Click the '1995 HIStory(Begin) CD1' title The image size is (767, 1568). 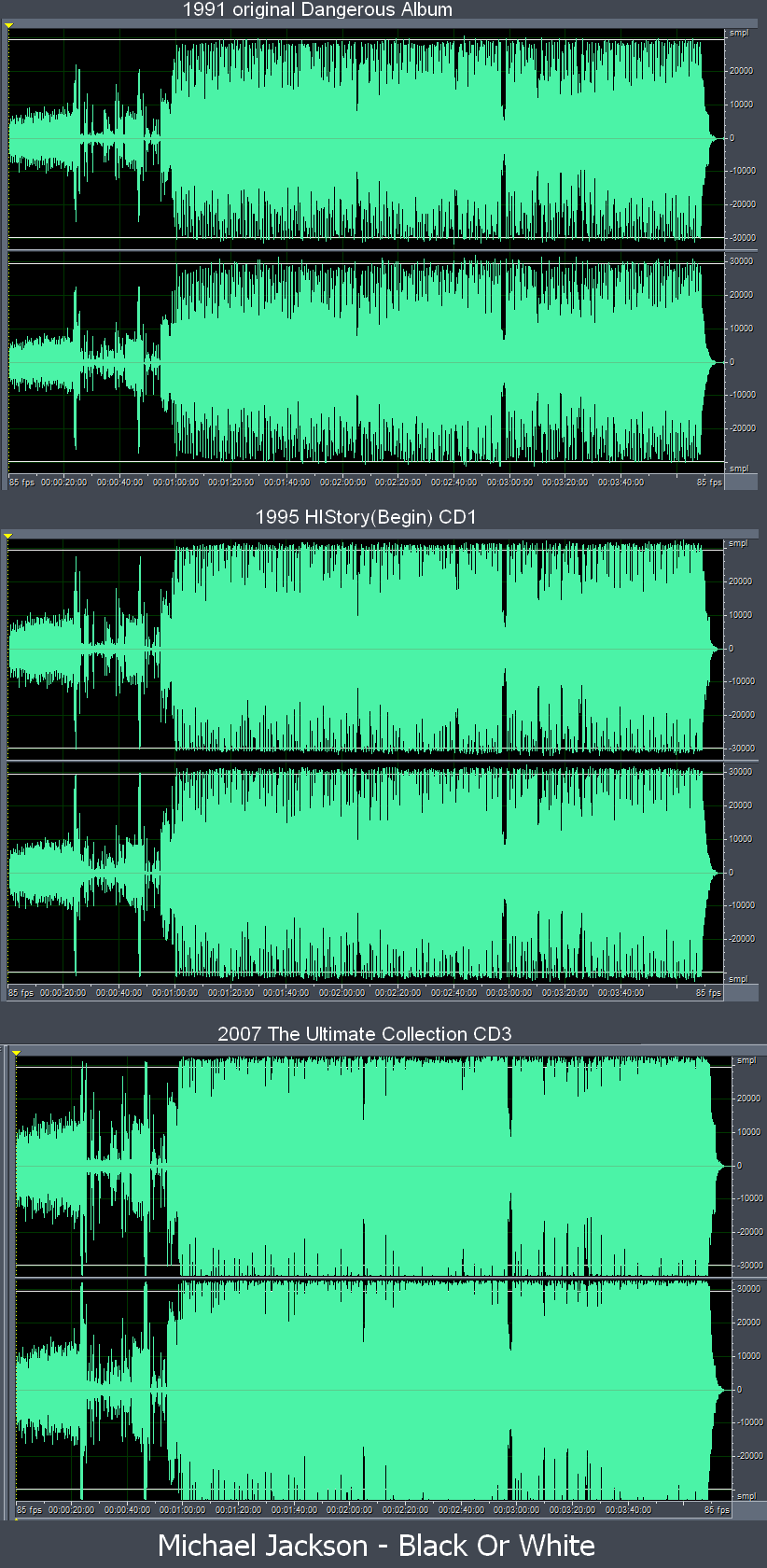pyautogui.click(x=366, y=517)
